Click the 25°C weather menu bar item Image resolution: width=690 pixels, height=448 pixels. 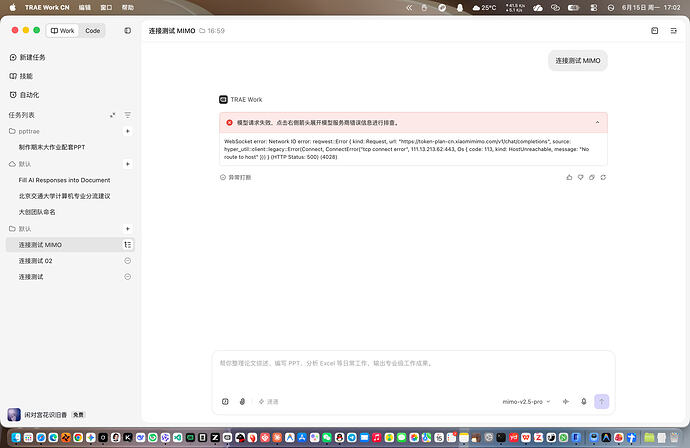click(x=484, y=7)
